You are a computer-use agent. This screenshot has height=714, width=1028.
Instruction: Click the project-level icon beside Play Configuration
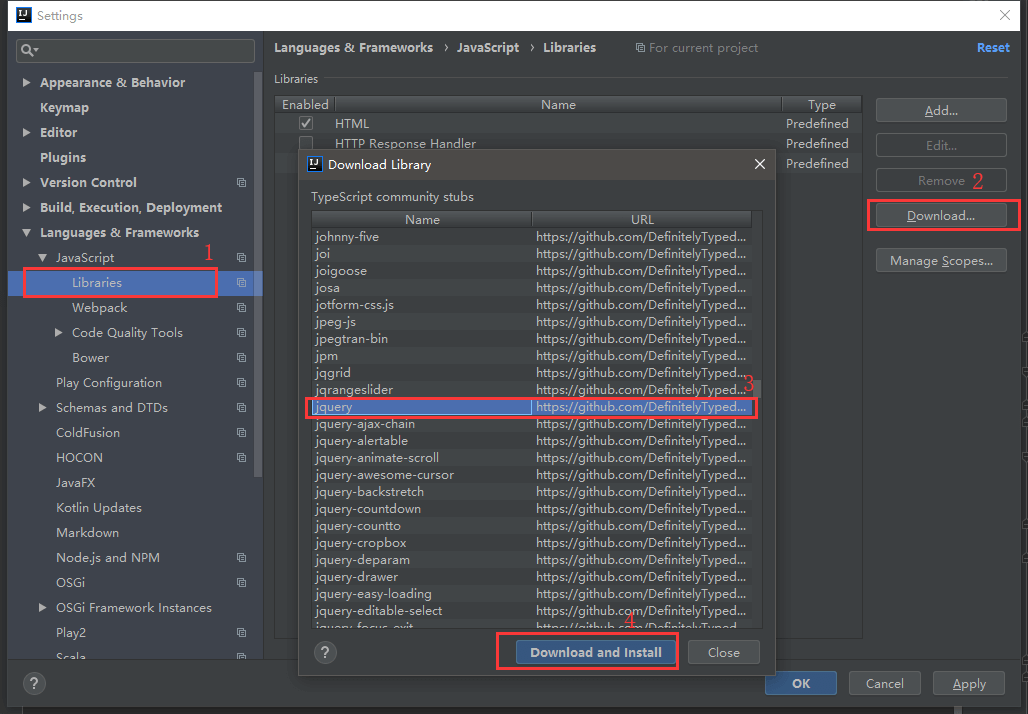(241, 383)
